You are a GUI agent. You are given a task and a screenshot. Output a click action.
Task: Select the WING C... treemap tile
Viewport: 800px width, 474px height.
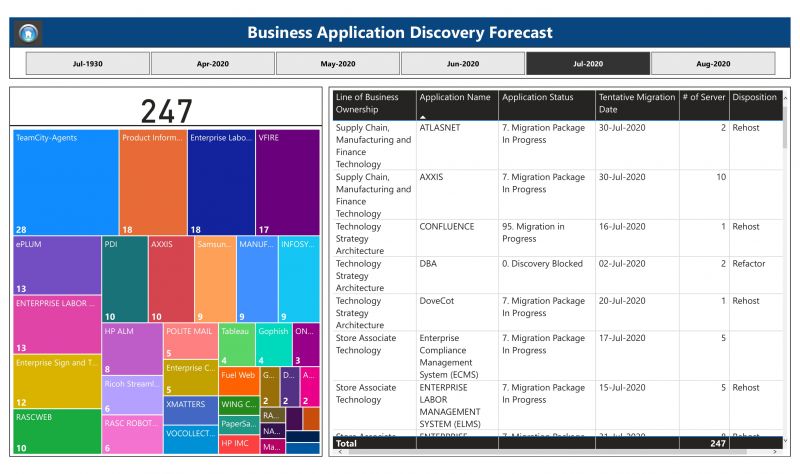pos(239,406)
